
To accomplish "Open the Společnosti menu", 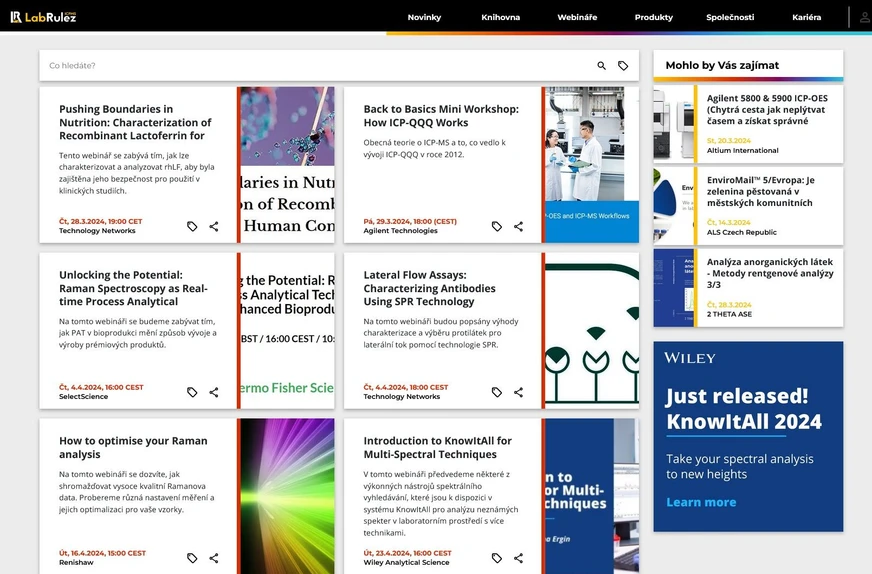I will 730,17.
